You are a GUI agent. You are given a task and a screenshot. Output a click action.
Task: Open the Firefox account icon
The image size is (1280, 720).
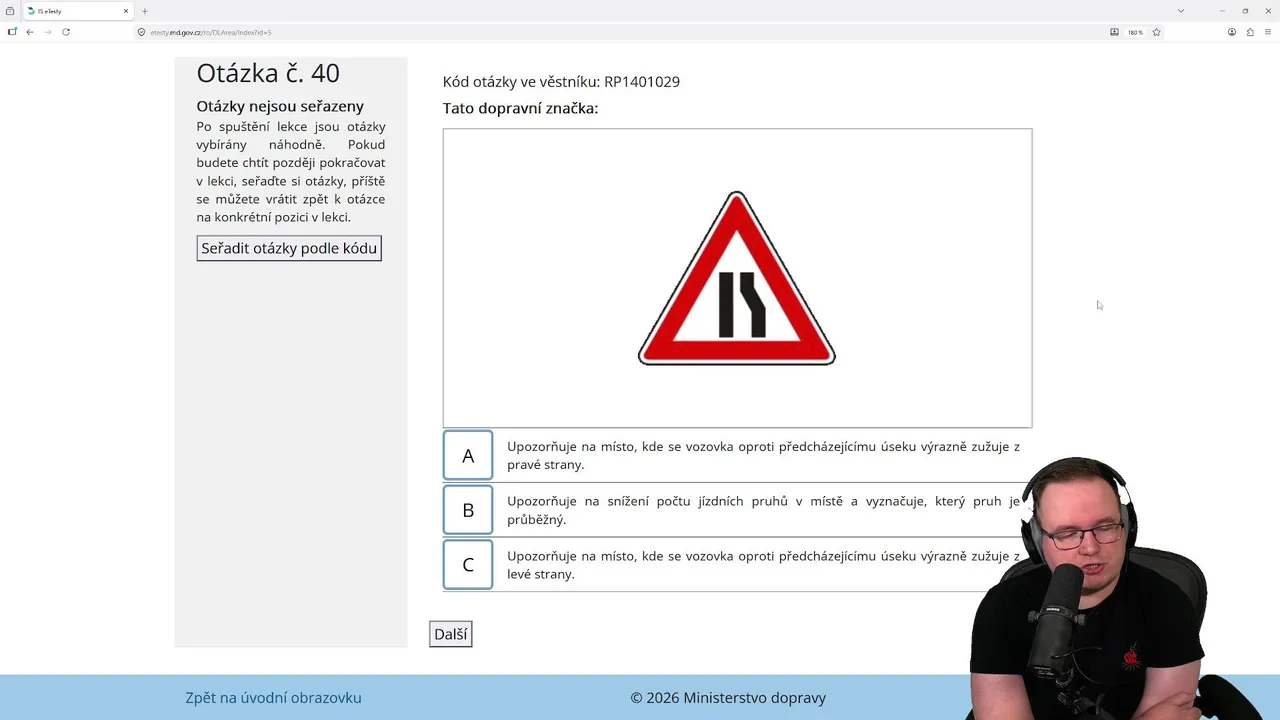pyautogui.click(x=1232, y=32)
